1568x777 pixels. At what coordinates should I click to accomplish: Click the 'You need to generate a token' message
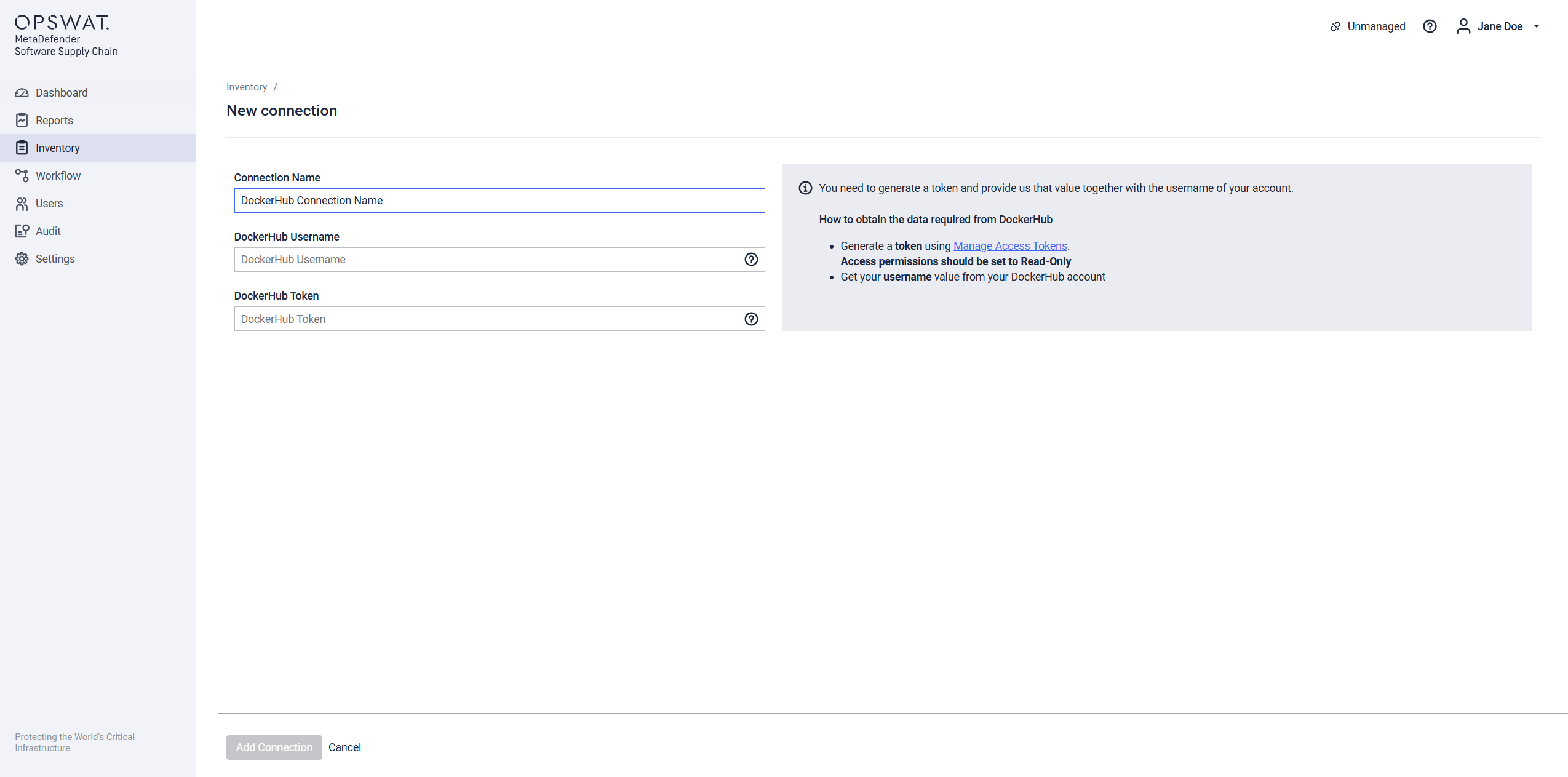click(1056, 188)
